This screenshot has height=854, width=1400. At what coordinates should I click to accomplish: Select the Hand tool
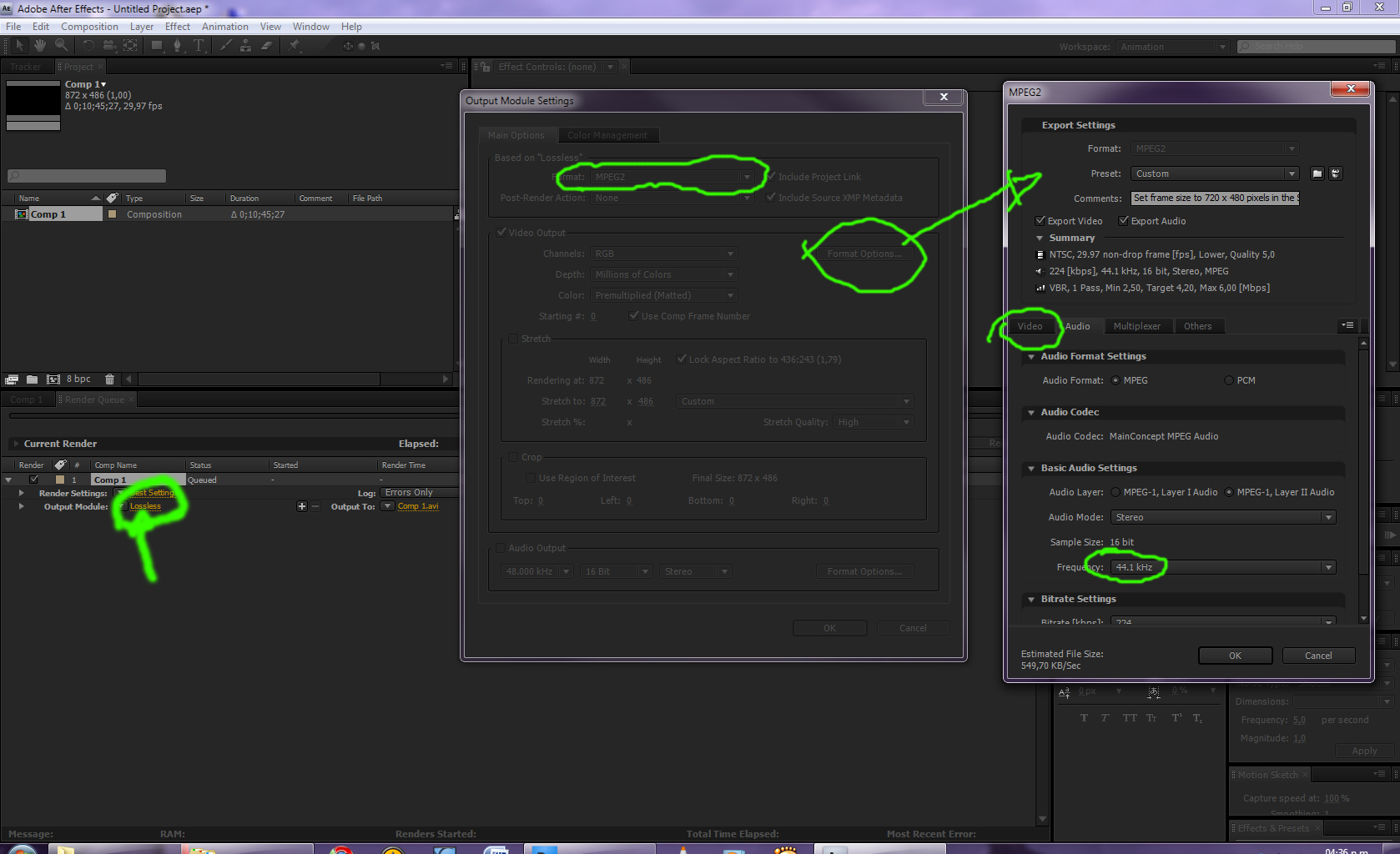[x=40, y=46]
